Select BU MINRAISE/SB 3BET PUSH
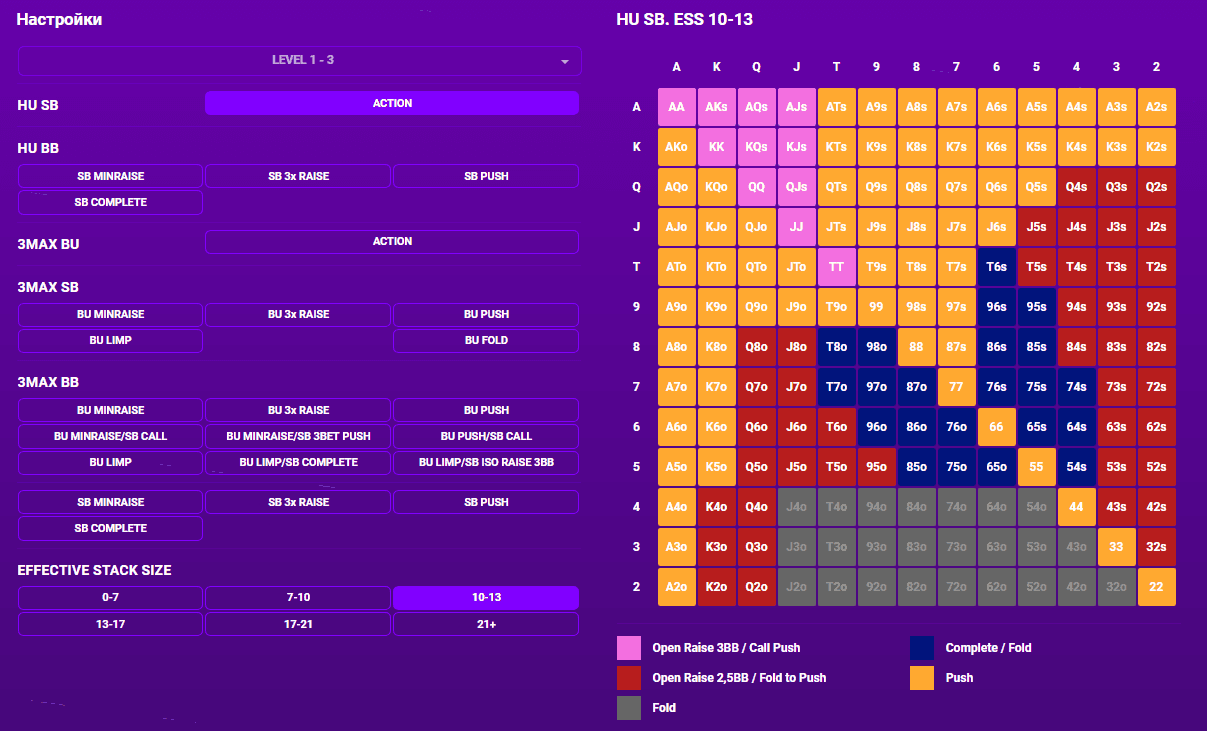This screenshot has height=731, width=1207. pyautogui.click(x=298, y=437)
